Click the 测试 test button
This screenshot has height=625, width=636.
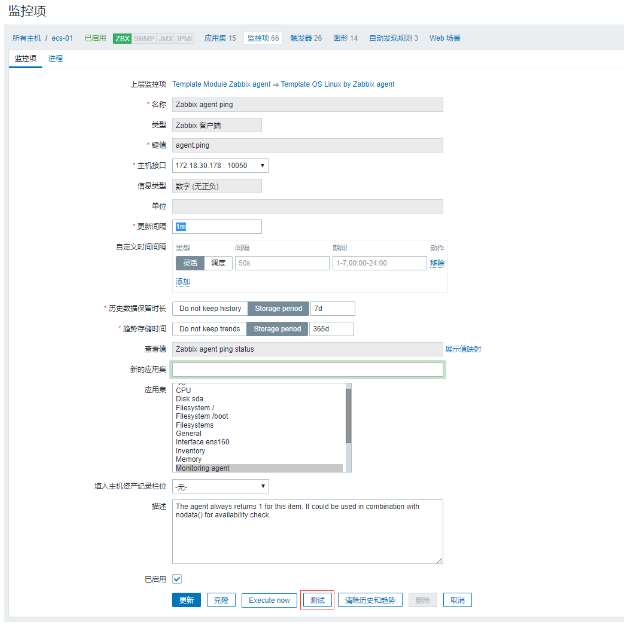[x=317, y=600]
